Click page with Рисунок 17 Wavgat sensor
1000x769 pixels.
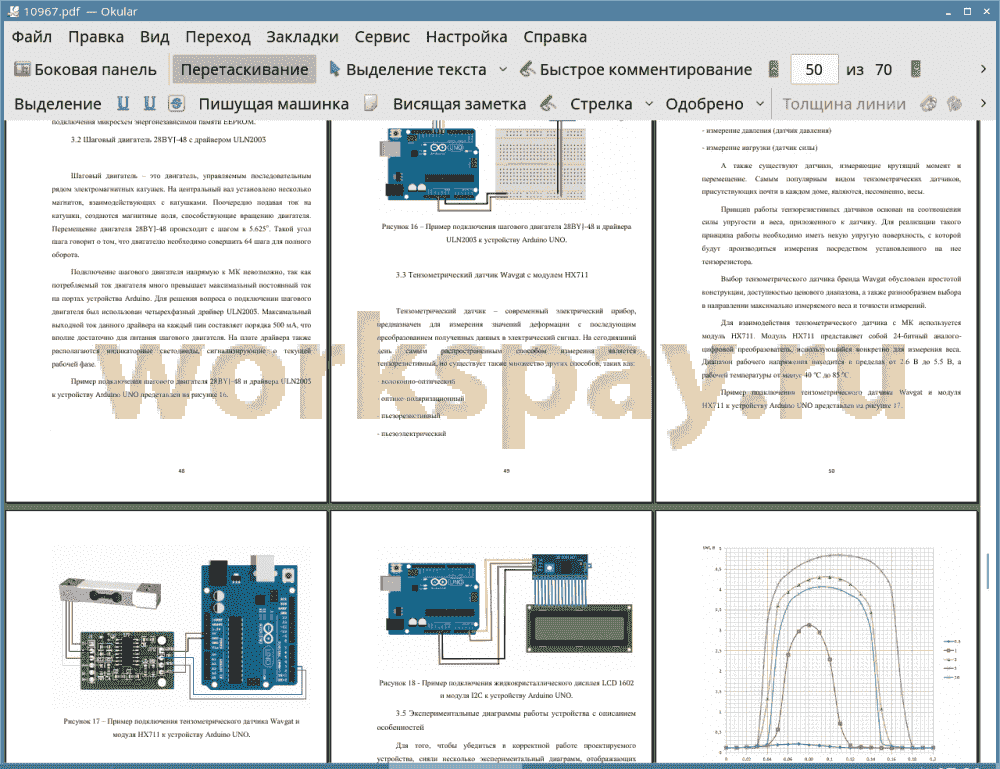(166, 636)
